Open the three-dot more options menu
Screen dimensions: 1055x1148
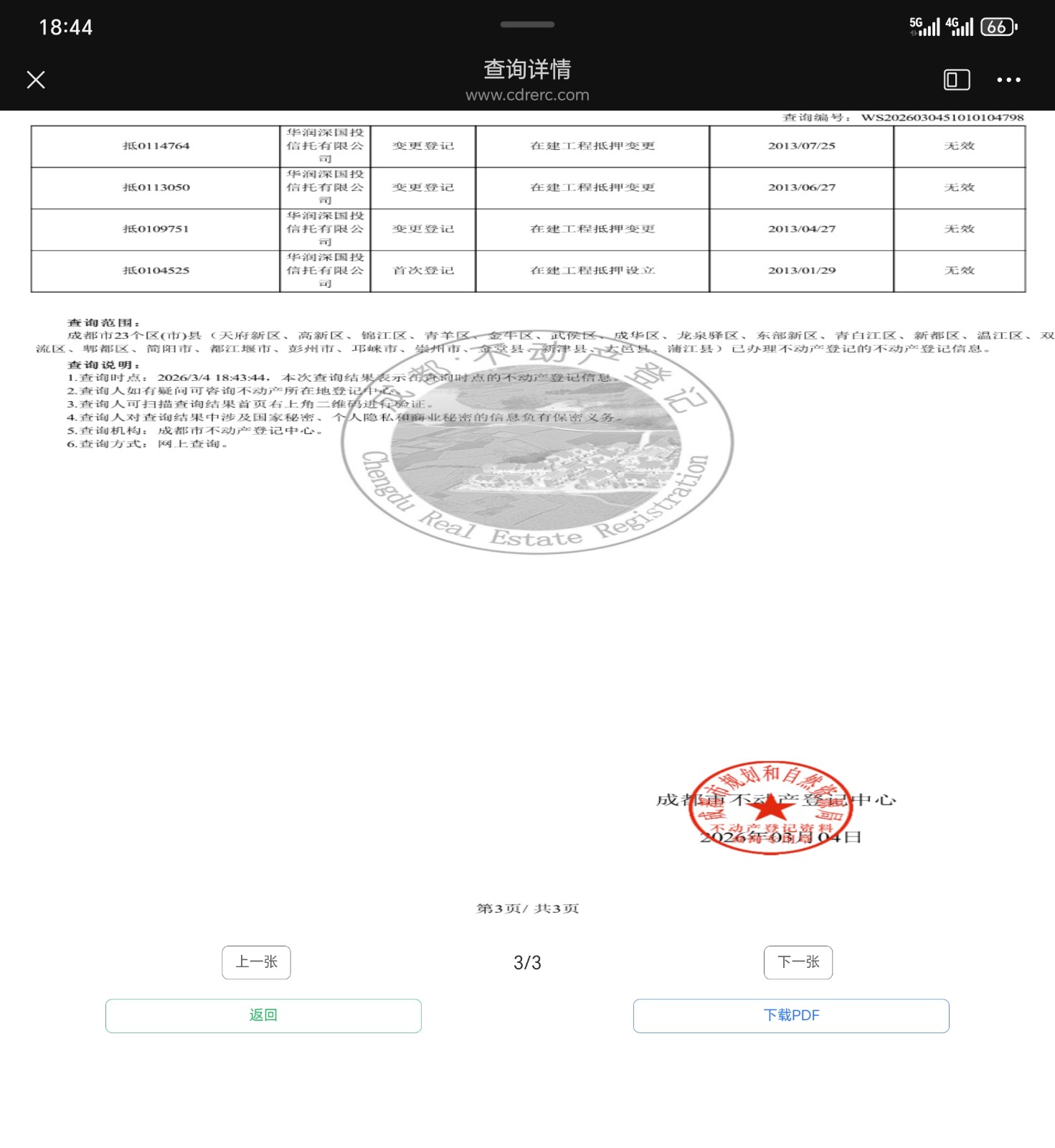click(x=1008, y=80)
